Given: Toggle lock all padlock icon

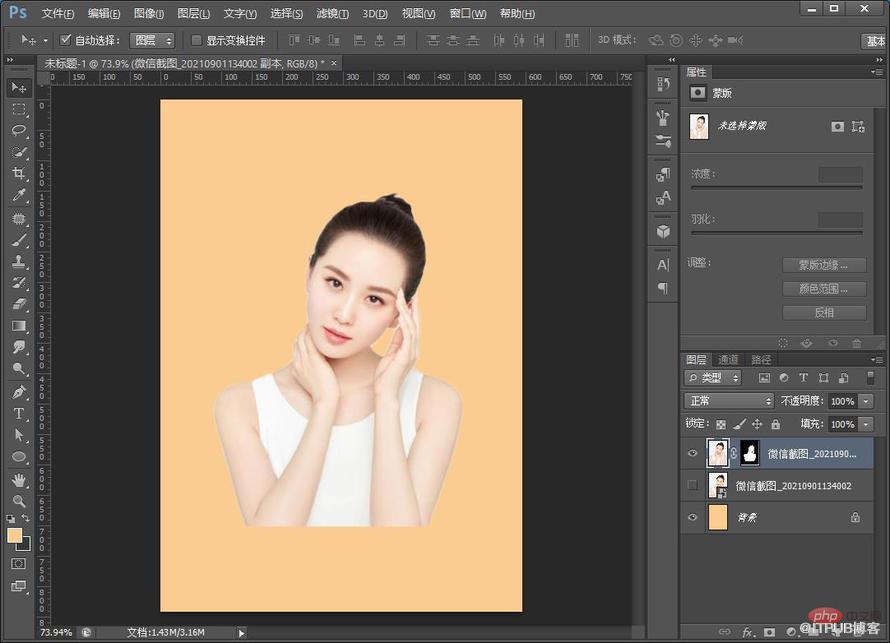Looking at the screenshot, I should pos(775,424).
